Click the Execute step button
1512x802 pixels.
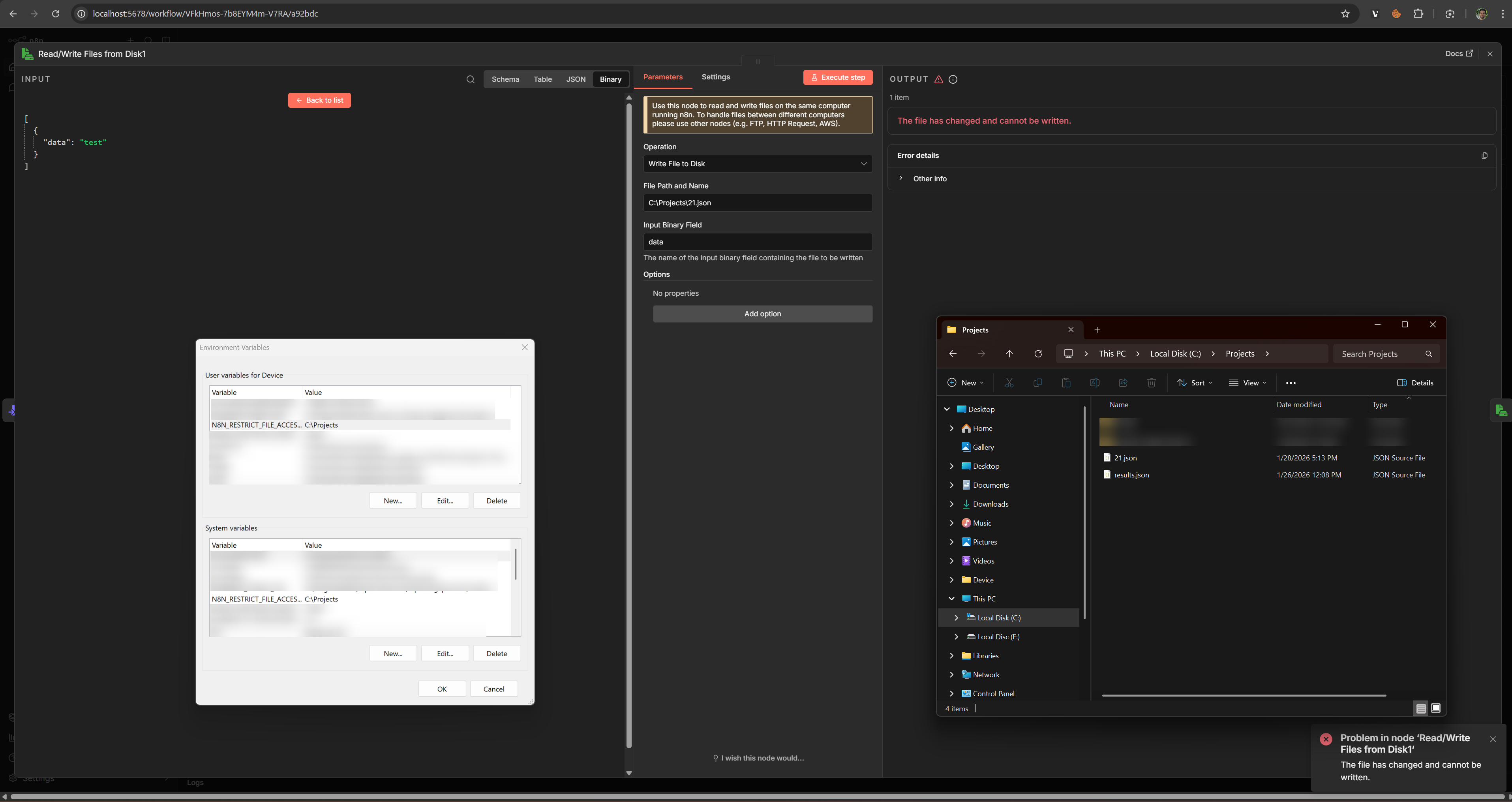[838, 77]
